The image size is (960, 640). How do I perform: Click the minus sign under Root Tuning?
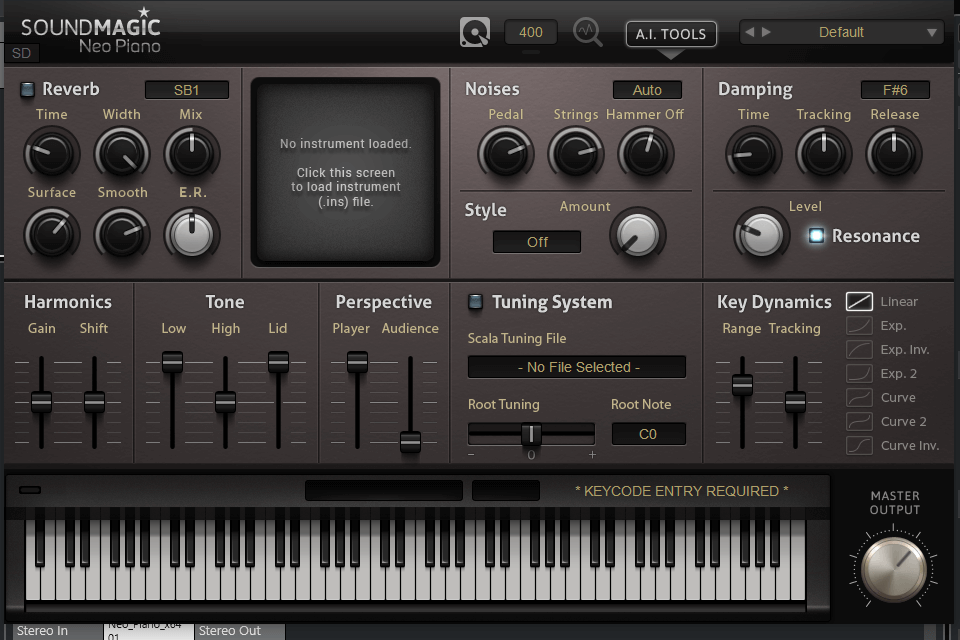click(x=471, y=454)
